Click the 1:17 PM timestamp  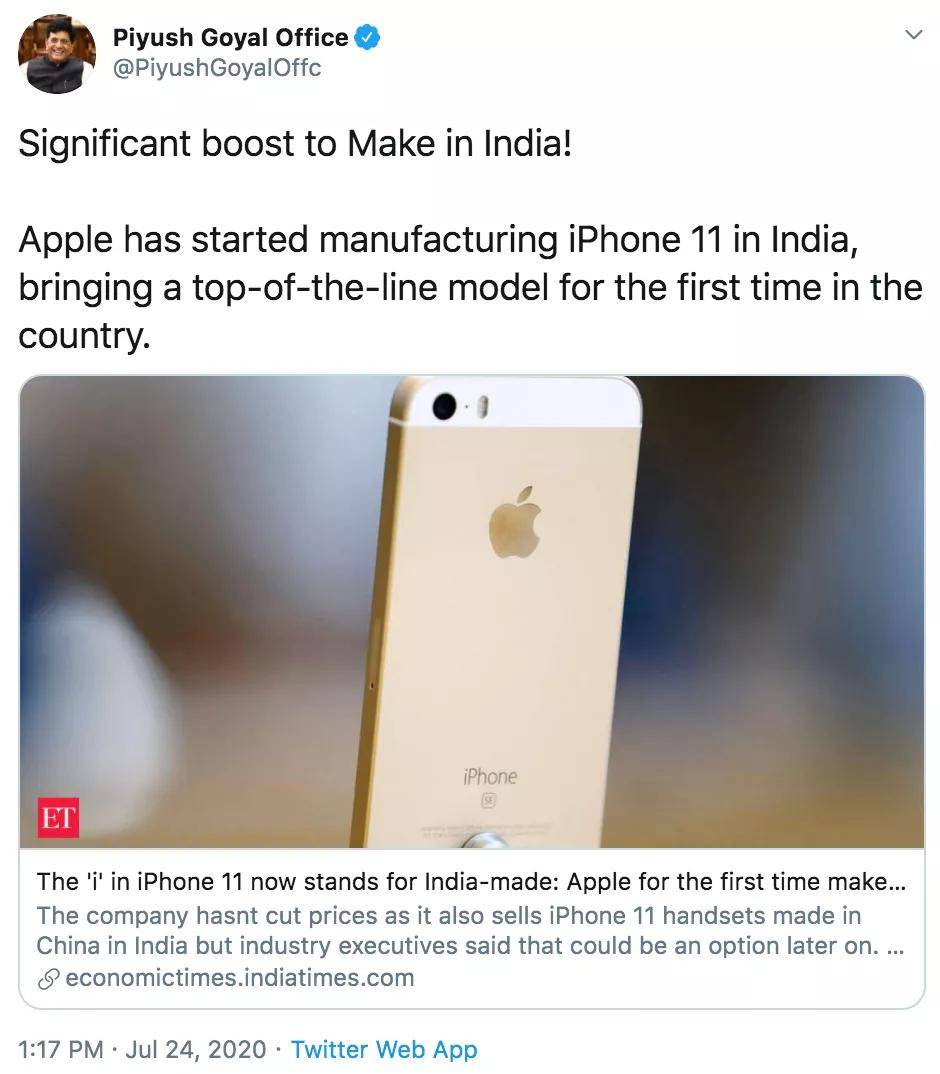(60, 1049)
